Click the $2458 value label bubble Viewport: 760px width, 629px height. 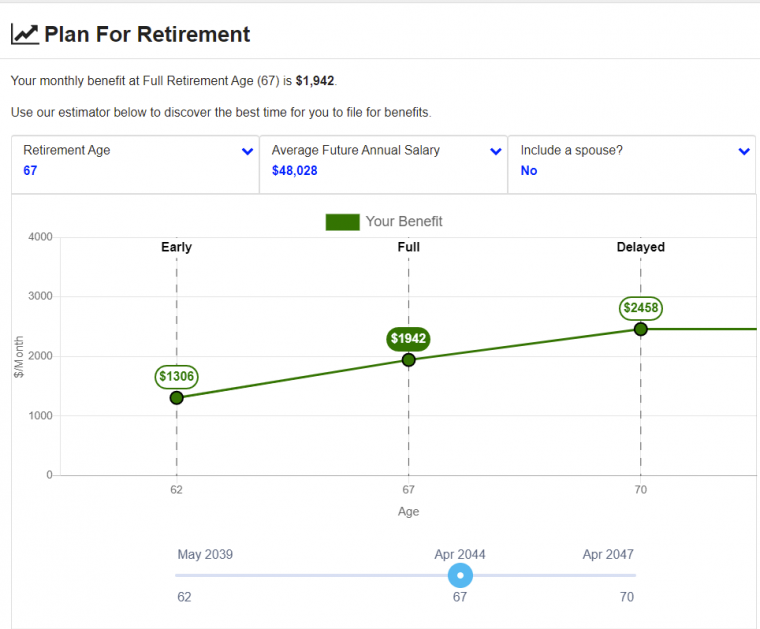[641, 308]
